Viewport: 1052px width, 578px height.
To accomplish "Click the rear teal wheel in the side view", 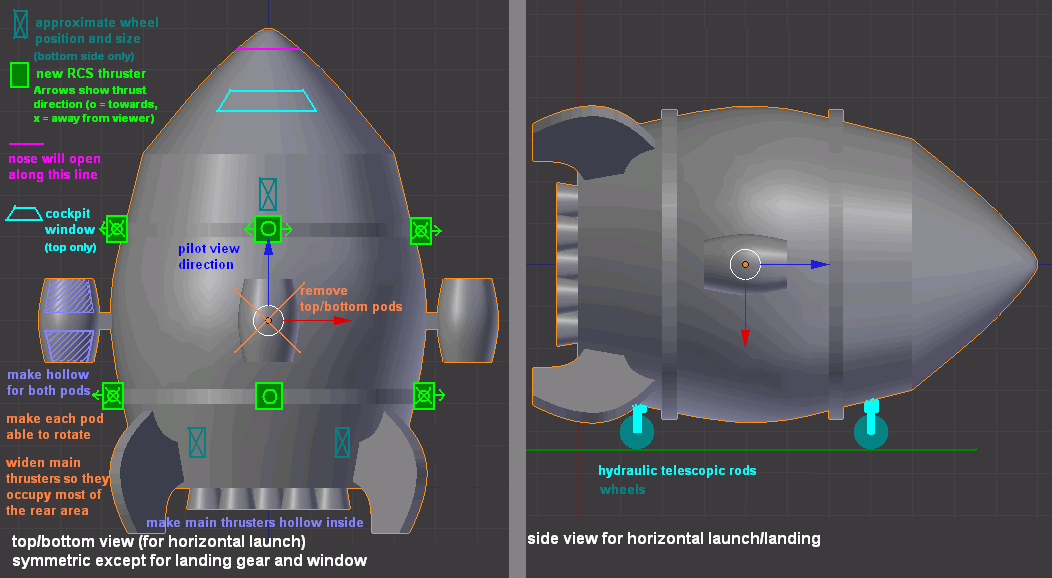I will coord(636,432).
